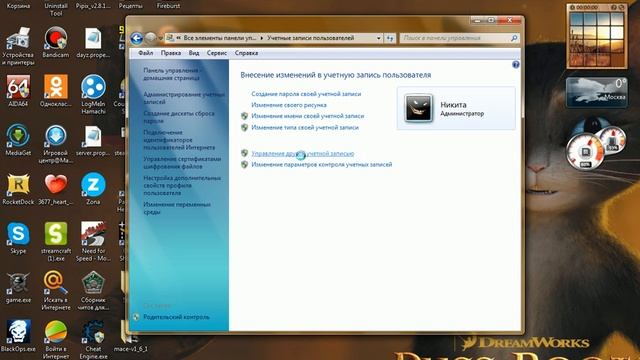Click the address bar breadcrumb Учетные записи пользователей
This screenshot has height=360, width=640.
click(310, 38)
